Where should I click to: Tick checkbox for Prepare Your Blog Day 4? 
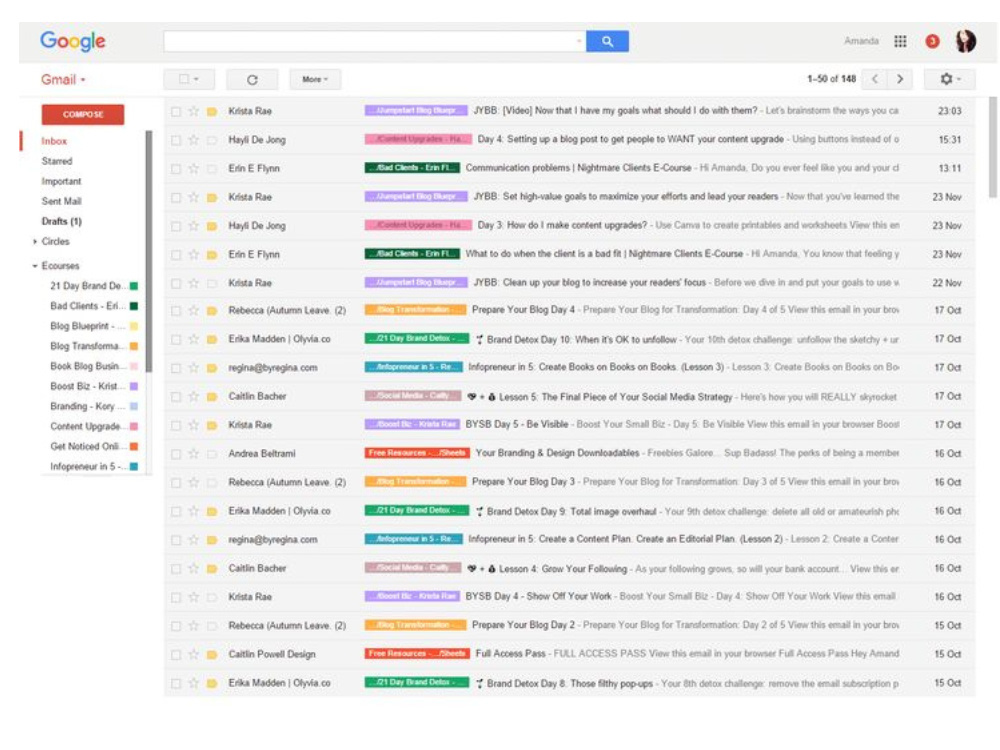point(176,311)
